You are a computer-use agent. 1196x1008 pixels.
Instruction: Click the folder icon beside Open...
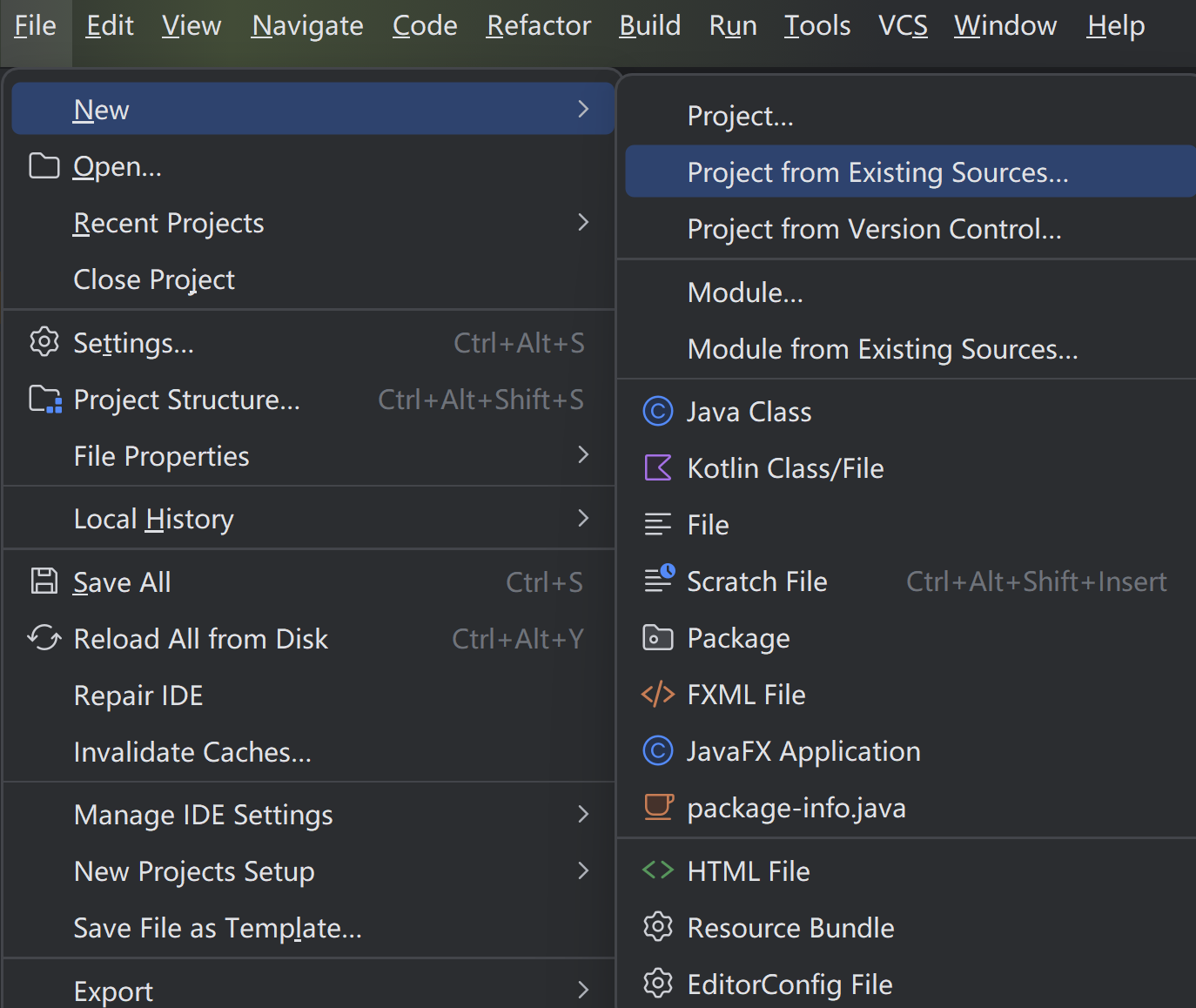[x=44, y=166]
